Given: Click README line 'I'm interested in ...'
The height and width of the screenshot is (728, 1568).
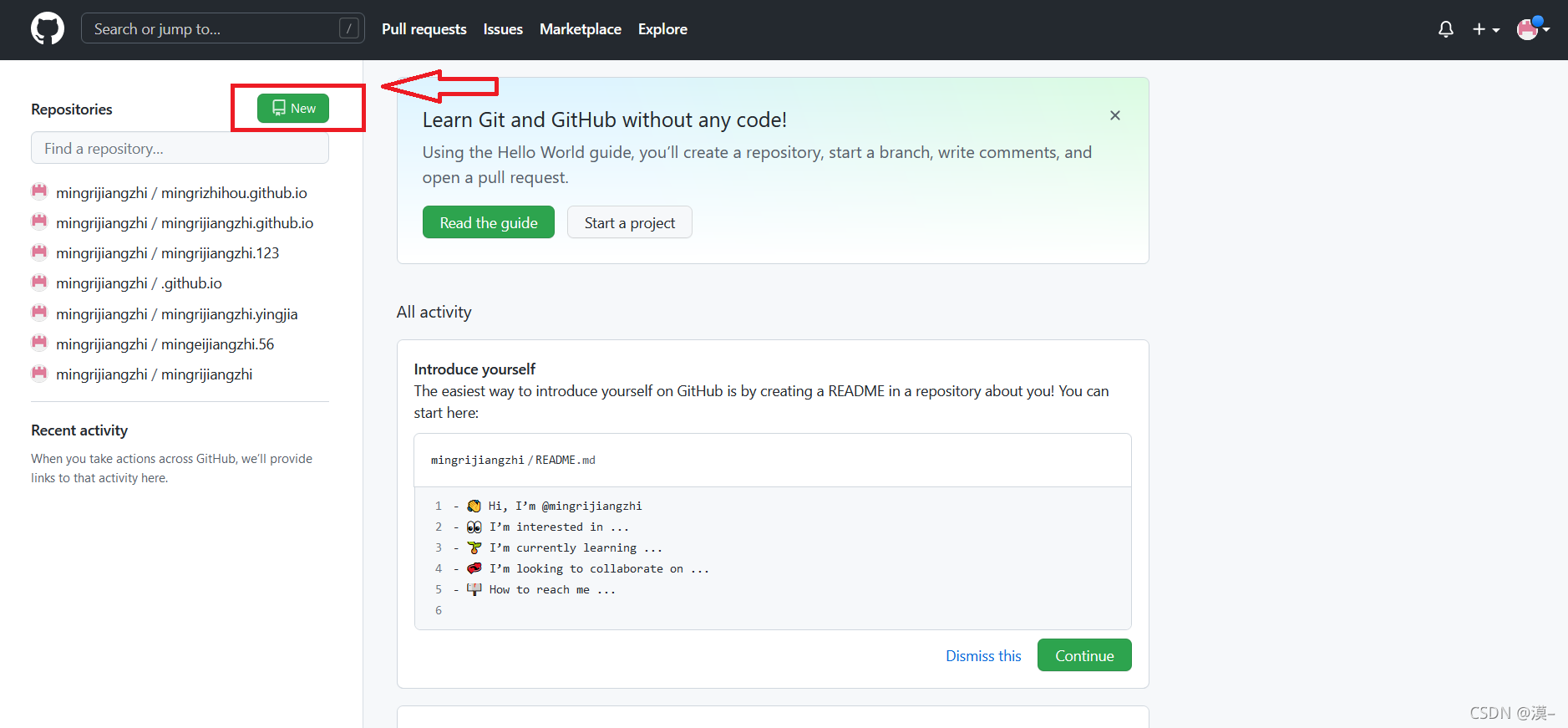Looking at the screenshot, I should coord(559,527).
